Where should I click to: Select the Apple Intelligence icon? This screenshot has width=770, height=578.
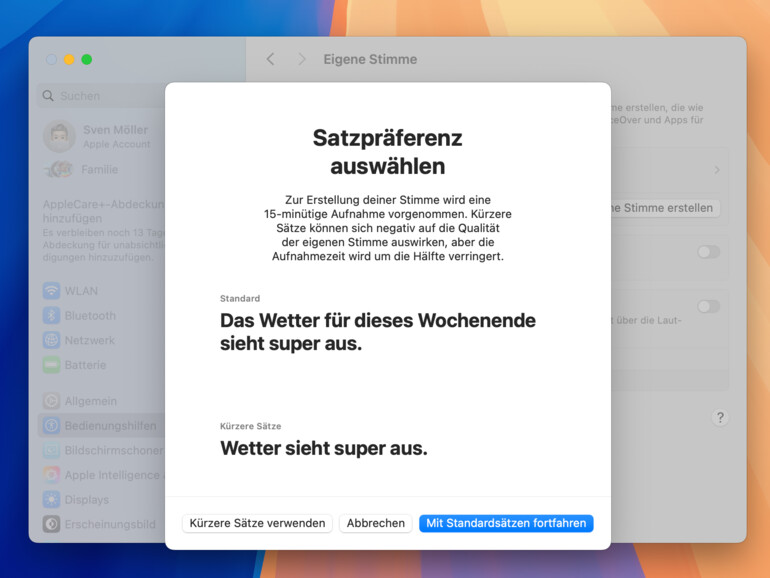pyautogui.click(x=52, y=475)
